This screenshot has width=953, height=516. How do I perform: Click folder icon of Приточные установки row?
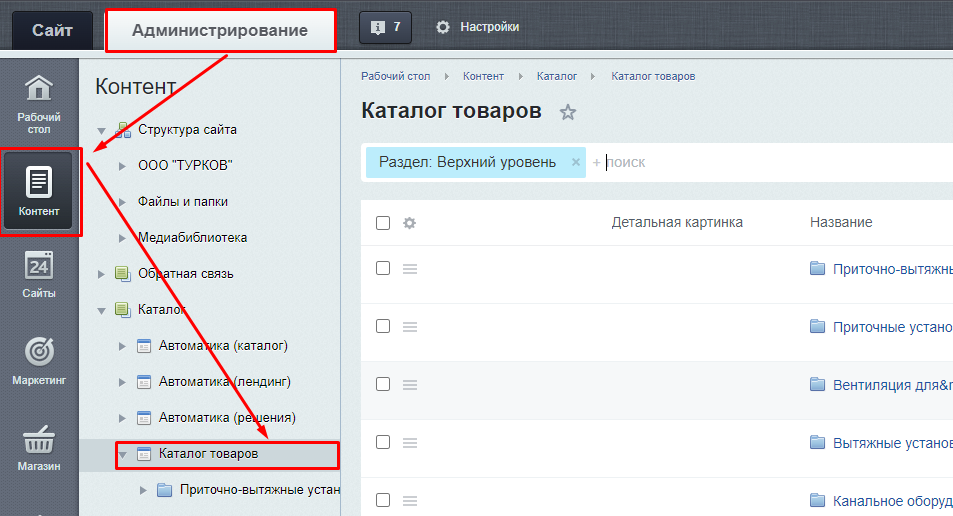coord(817,326)
